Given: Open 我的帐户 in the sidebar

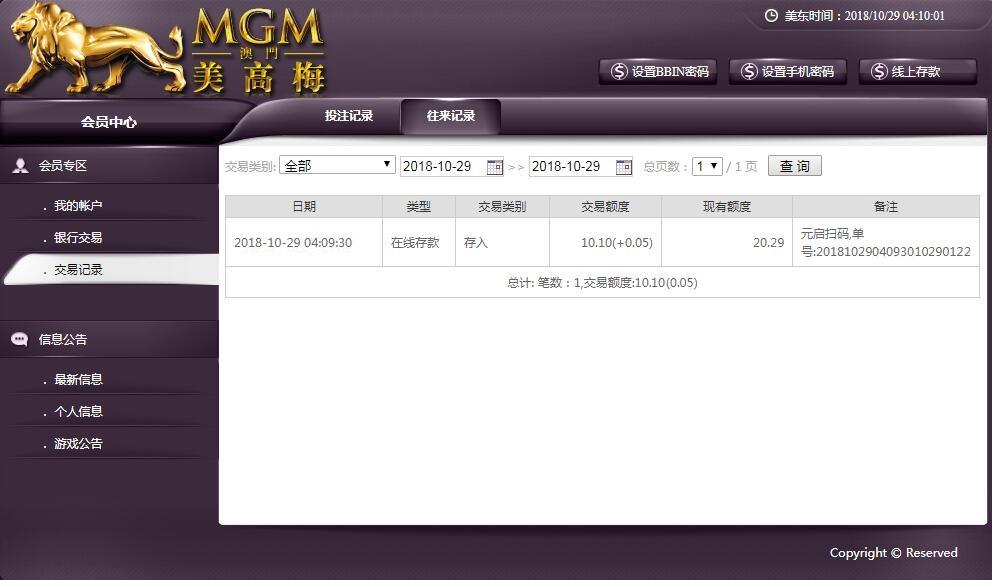Looking at the screenshot, I should pyautogui.click(x=78, y=206).
